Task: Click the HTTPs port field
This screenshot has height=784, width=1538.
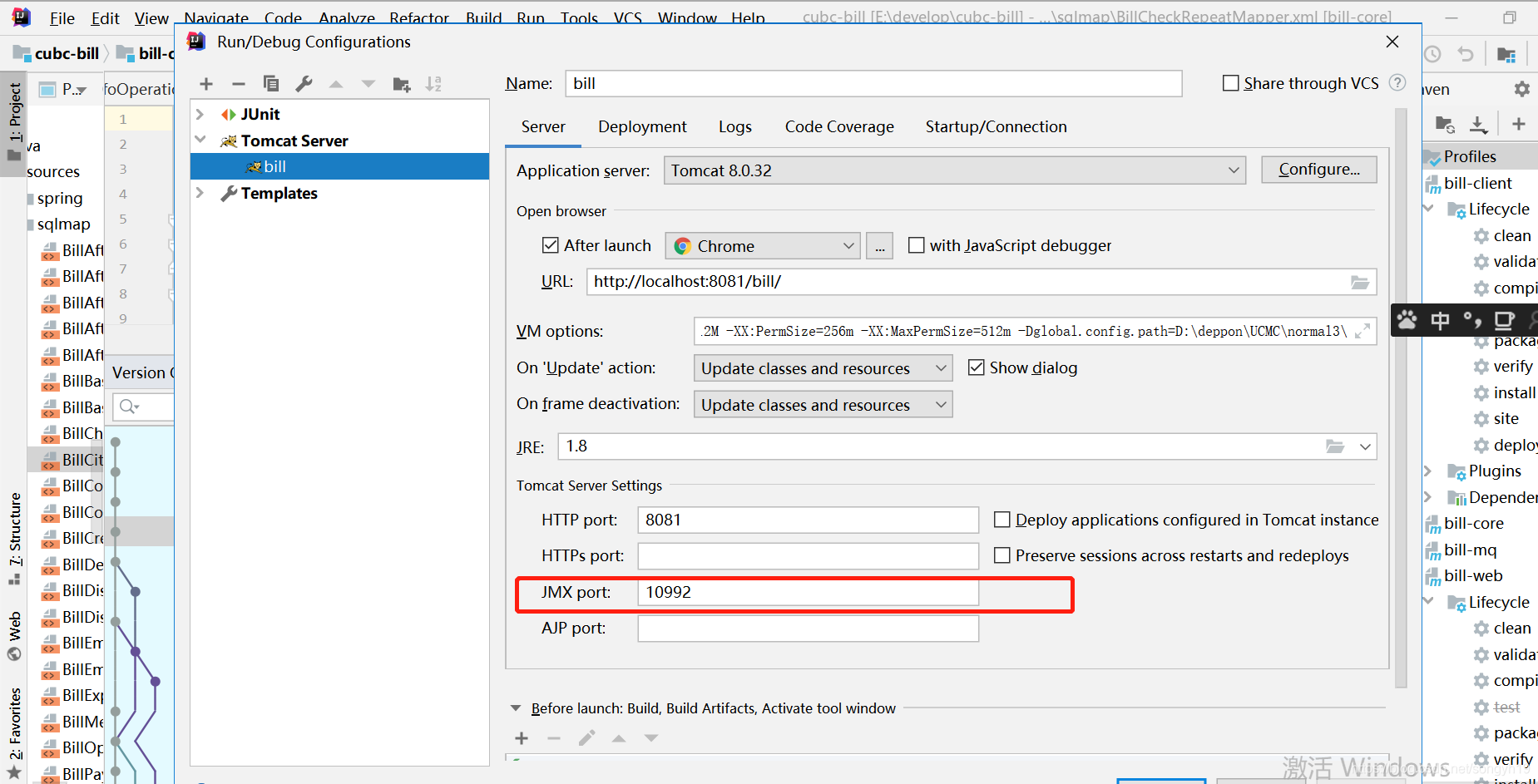Action: 808,556
